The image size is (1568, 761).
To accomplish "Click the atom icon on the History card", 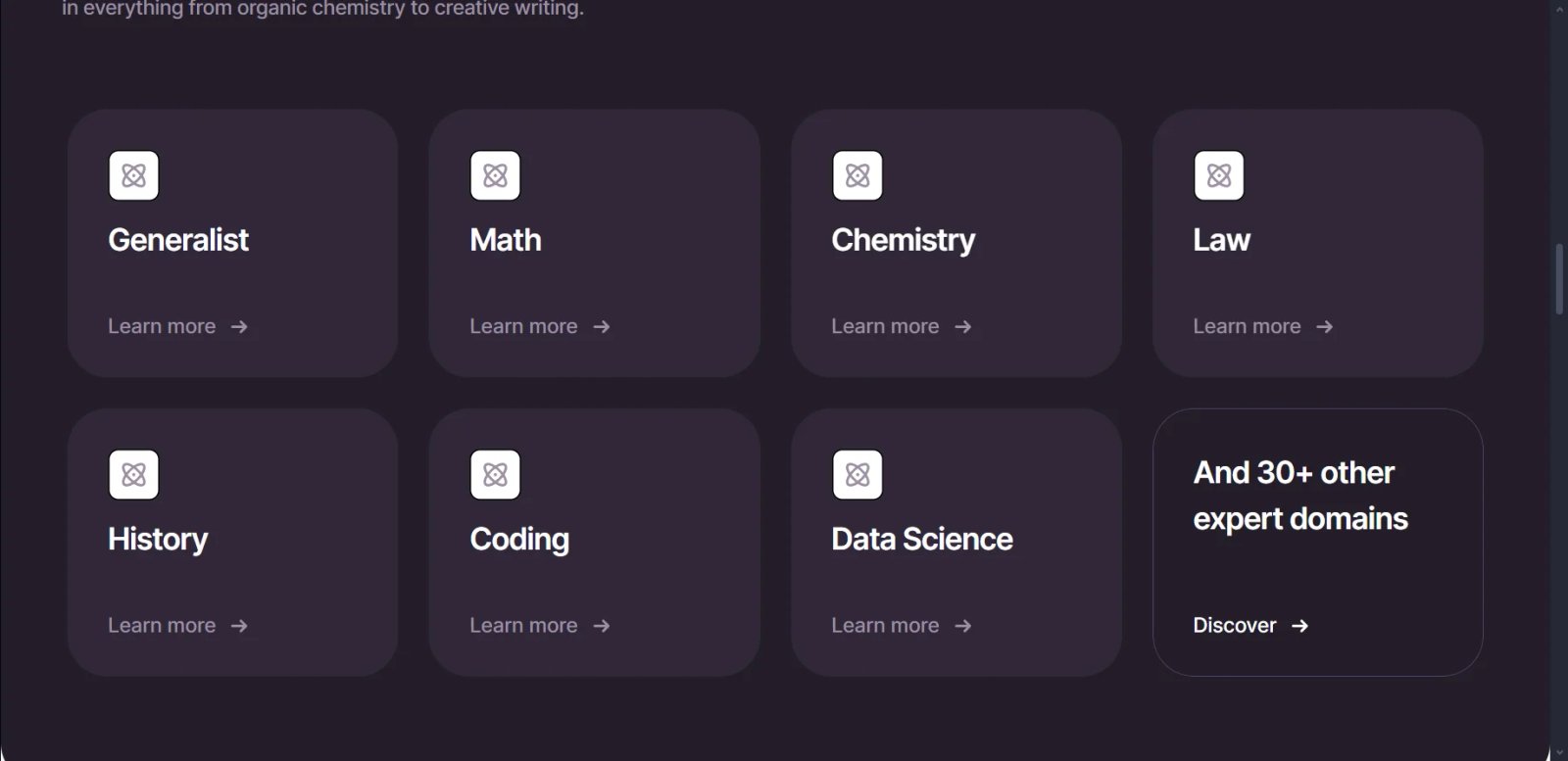I will [133, 475].
